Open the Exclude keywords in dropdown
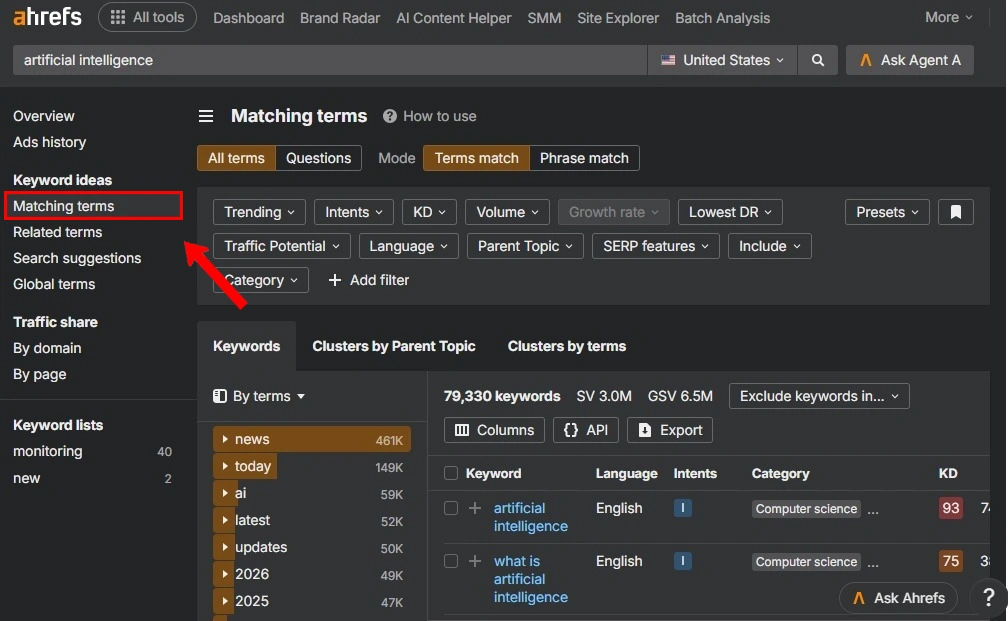 819,396
